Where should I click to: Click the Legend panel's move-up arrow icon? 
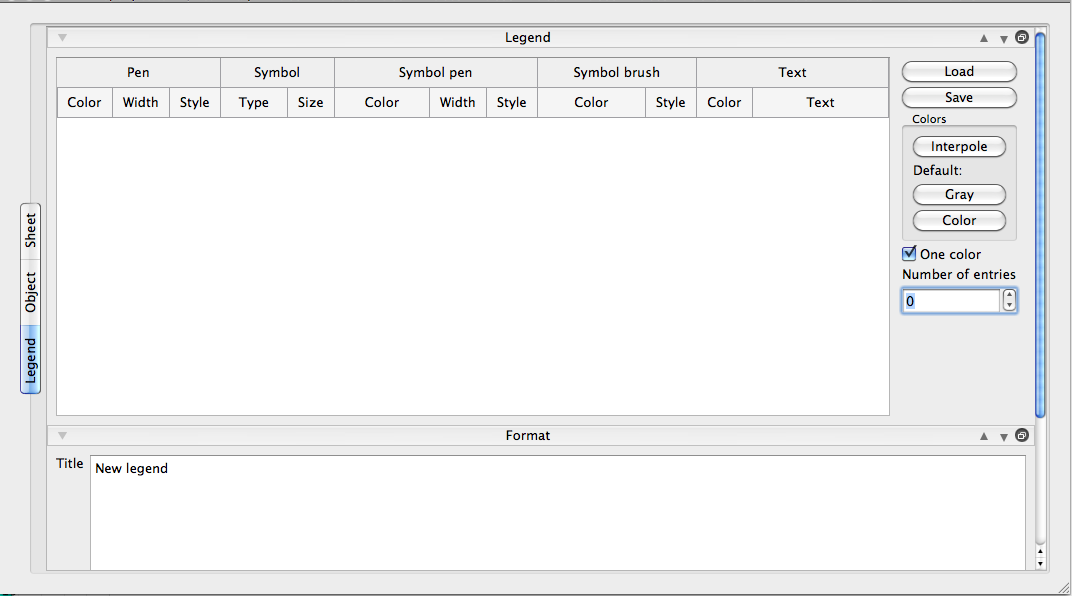[984, 38]
